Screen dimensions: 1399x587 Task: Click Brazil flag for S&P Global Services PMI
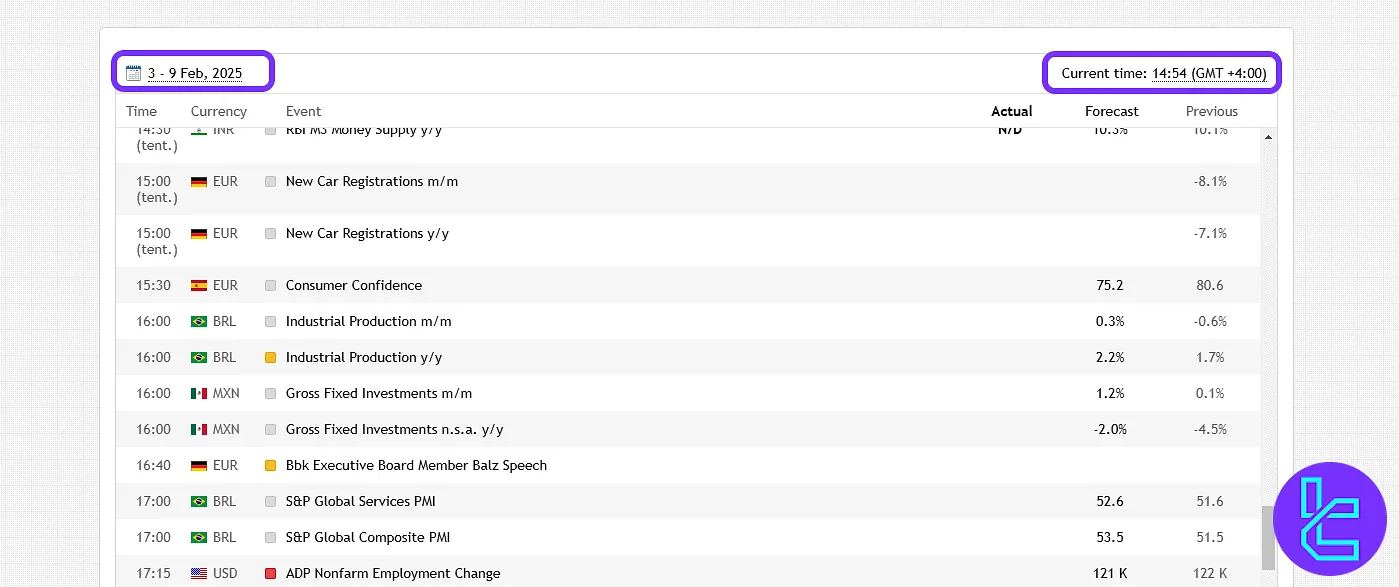[199, 501]
